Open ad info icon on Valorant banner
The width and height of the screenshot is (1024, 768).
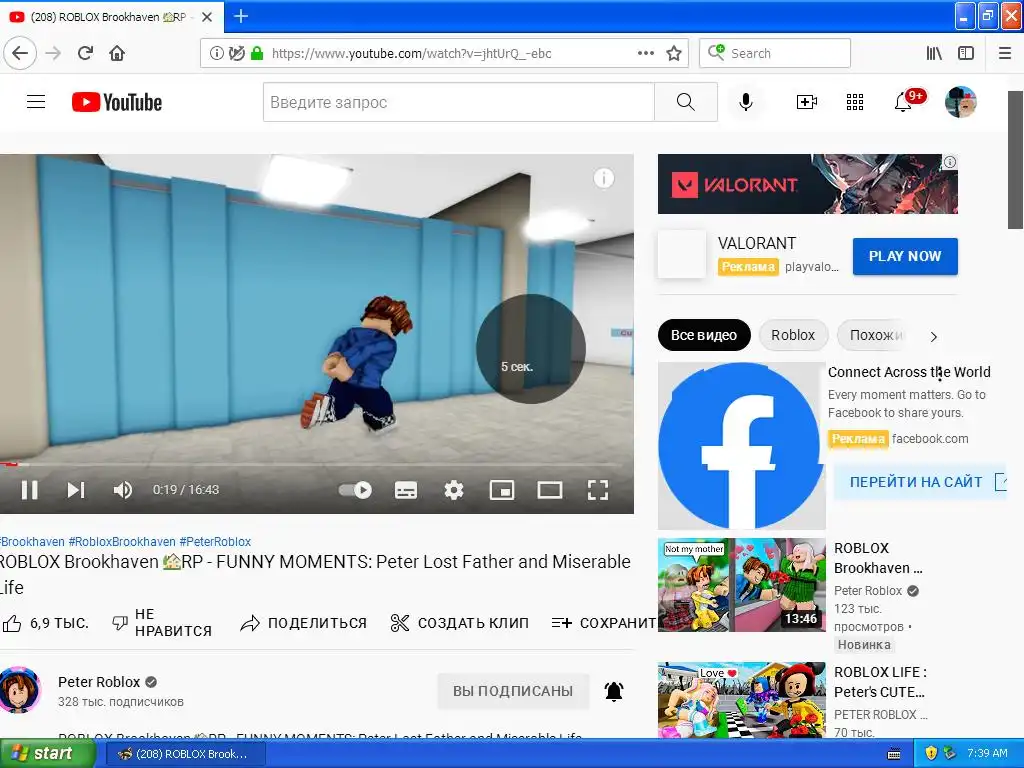(950, 162)
